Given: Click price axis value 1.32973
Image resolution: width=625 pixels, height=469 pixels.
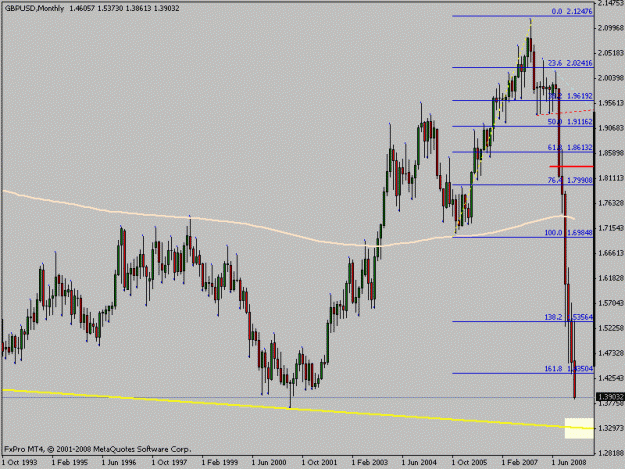Looking at the screenshot, I should point(610,428).
